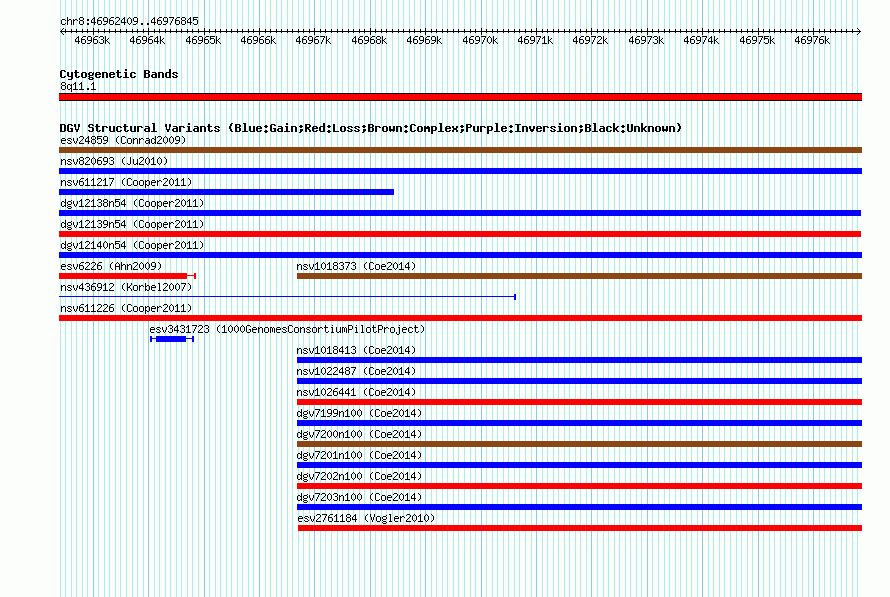Open esv3431723 (1000GenomesConsortiumPilotProject) label
The width and height of the screenshot is (890, 597).
pyautogui.click(x=287, y=329)
